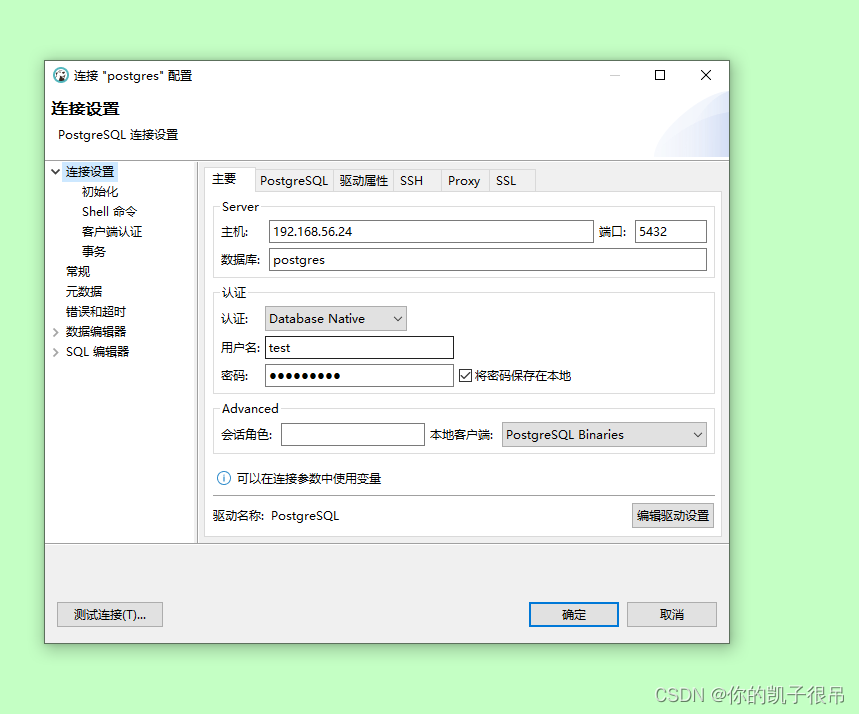Collapse the 连接设置 tree node
The width and height of the screenshot is (859, 714).
(x=55, y=172)
